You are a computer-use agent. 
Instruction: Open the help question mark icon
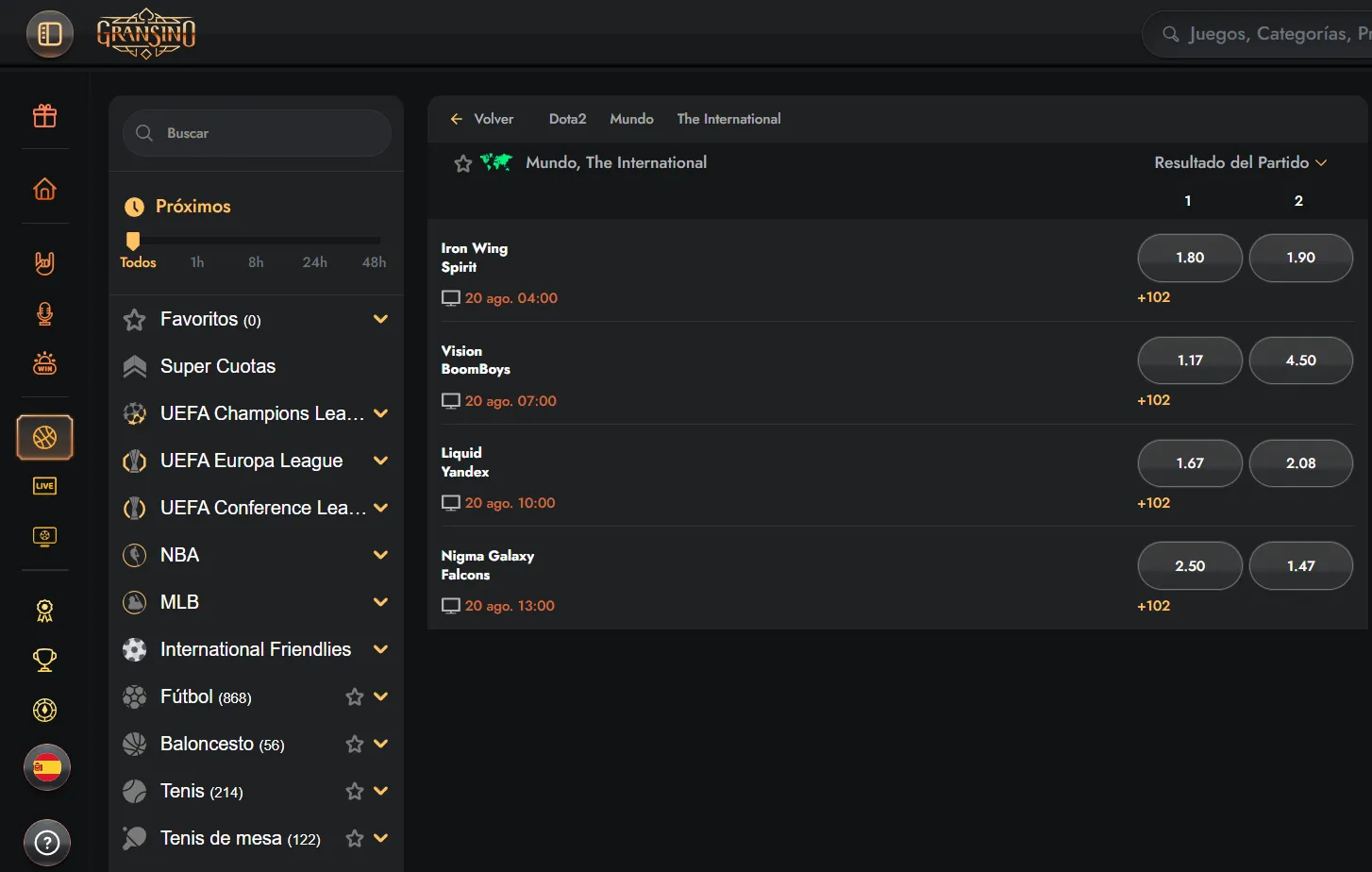(x=47, y=842)
